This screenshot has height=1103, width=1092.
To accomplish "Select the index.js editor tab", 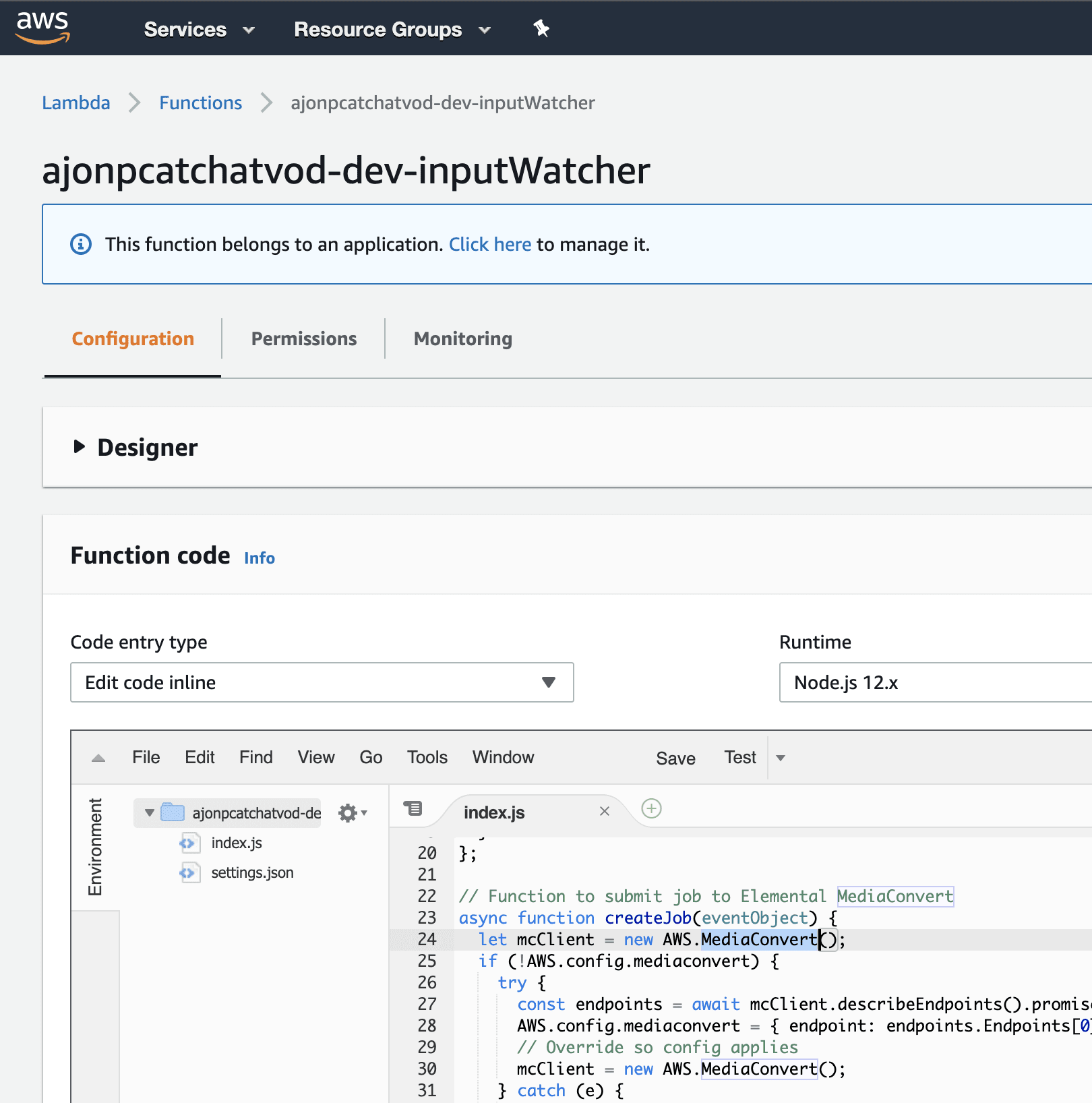I will point(494,812).
